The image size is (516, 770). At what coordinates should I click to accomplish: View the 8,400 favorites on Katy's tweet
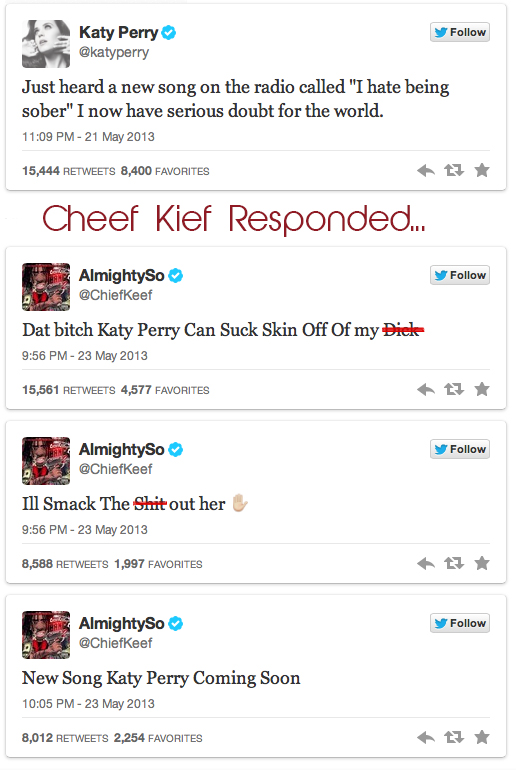(165, 171)
